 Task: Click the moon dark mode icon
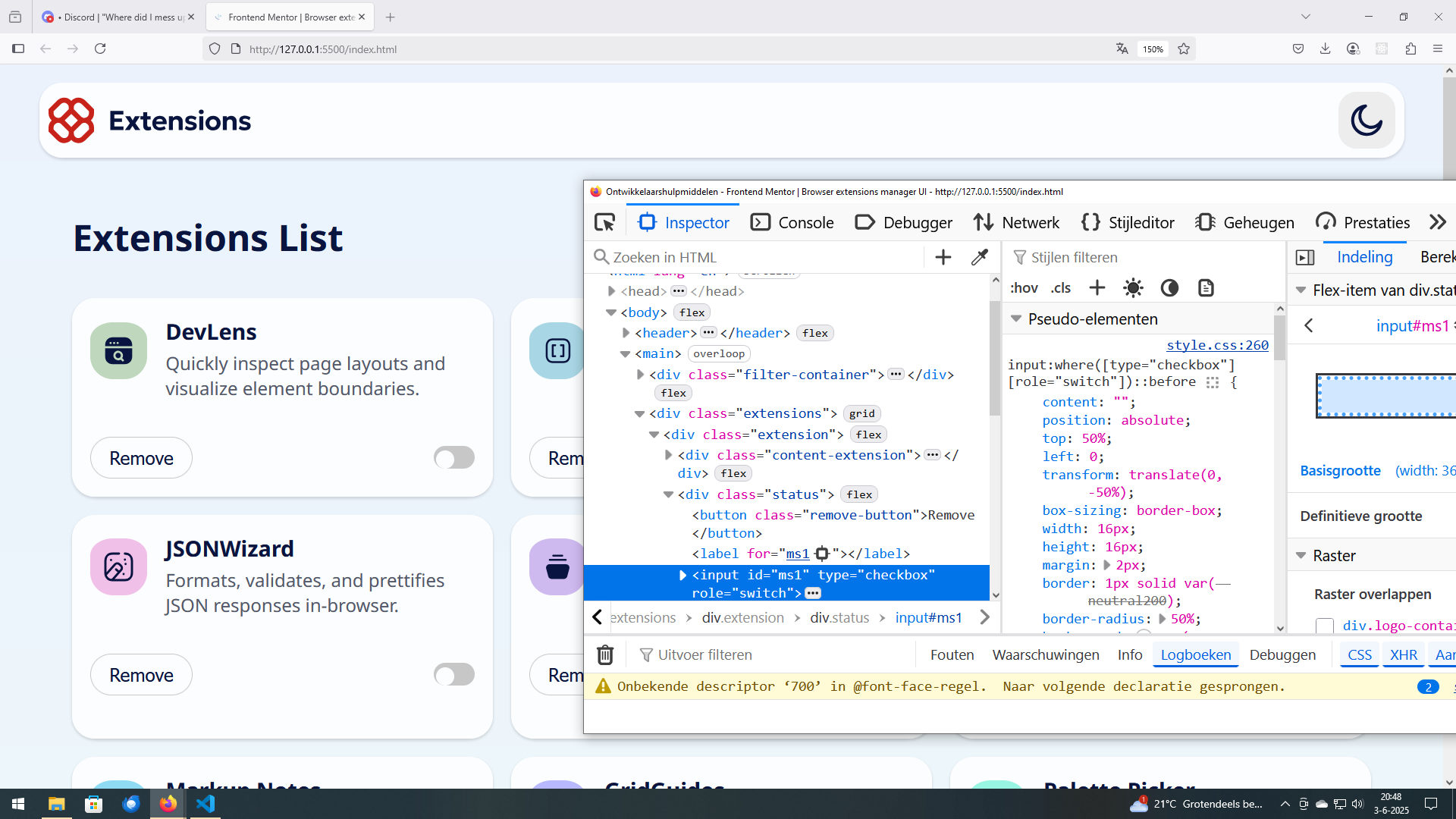pyautogui.click(x=1366, y=121)
